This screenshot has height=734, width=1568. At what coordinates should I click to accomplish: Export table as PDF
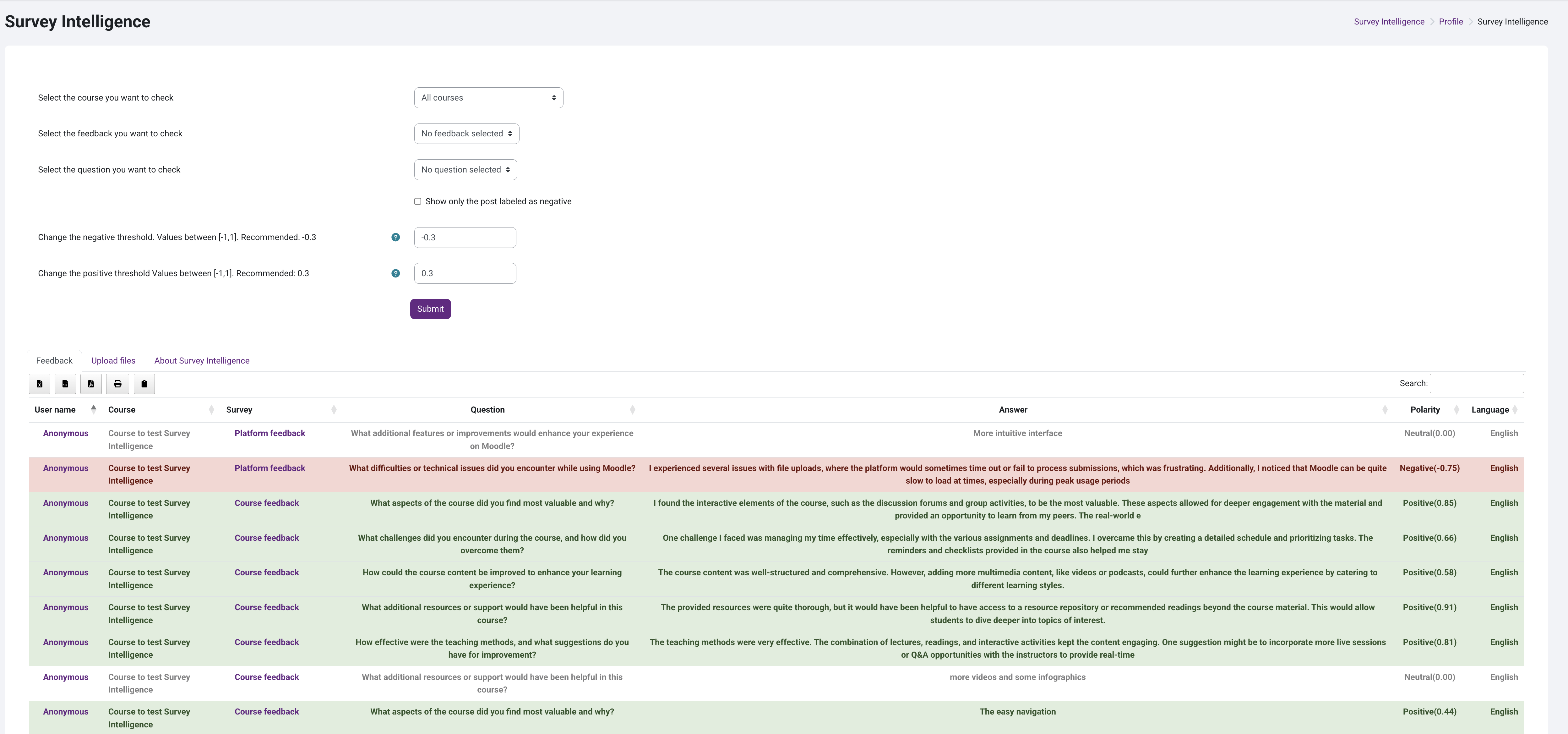[91, 384]
